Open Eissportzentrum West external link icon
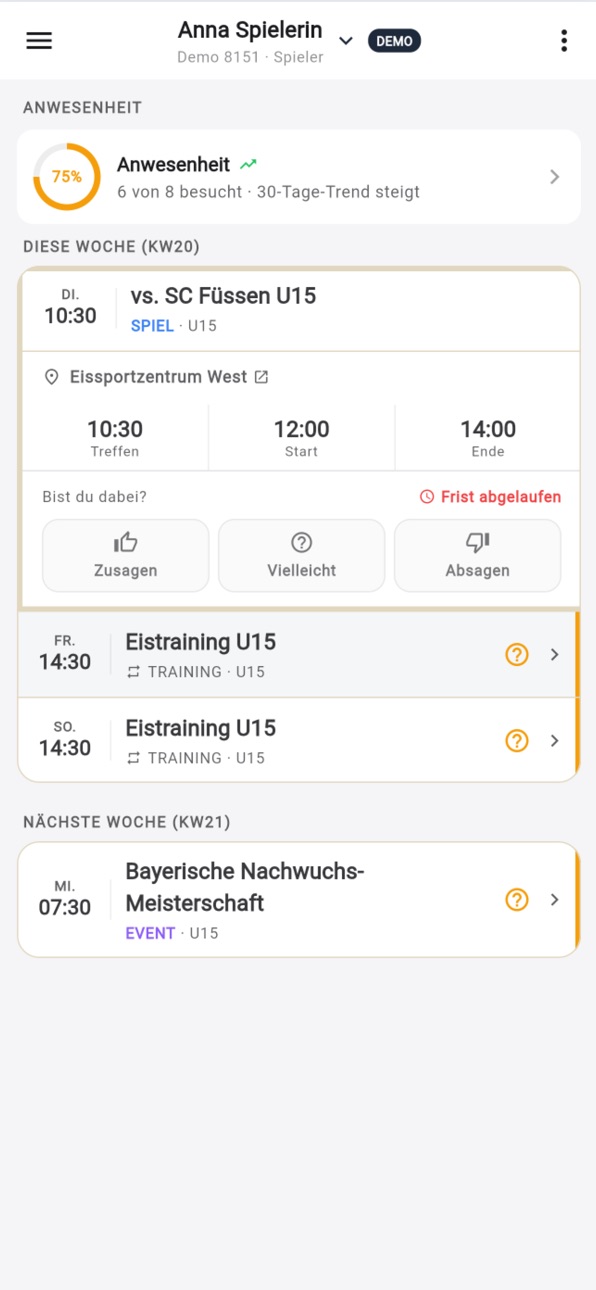This screenshot has height=1290, width=596. click(261, 377)
